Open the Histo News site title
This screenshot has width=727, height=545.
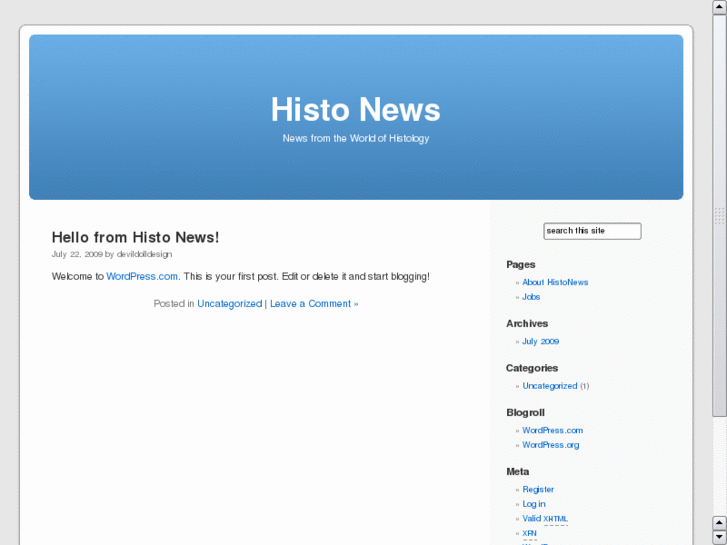point(356,110)
